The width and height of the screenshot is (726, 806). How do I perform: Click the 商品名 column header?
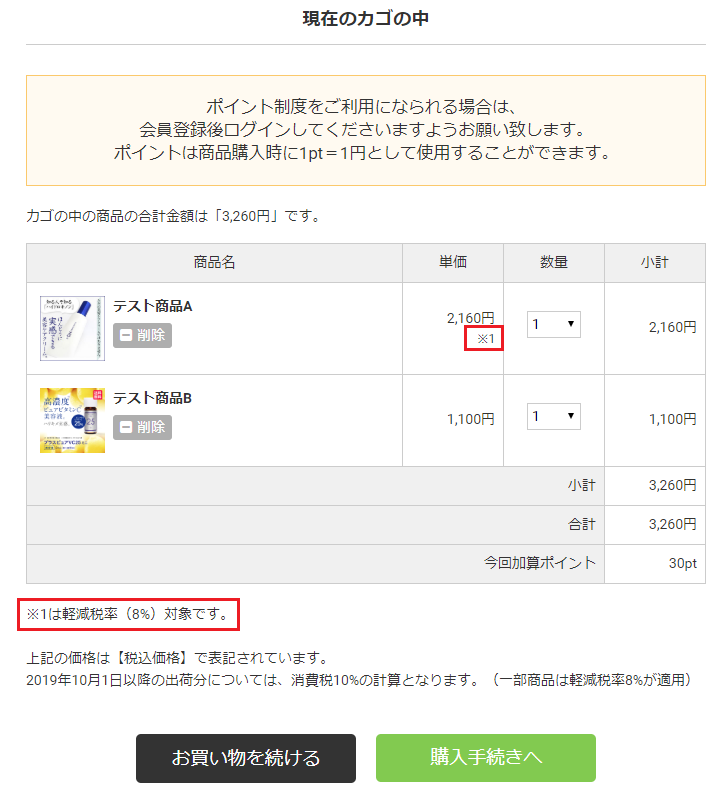214,263
